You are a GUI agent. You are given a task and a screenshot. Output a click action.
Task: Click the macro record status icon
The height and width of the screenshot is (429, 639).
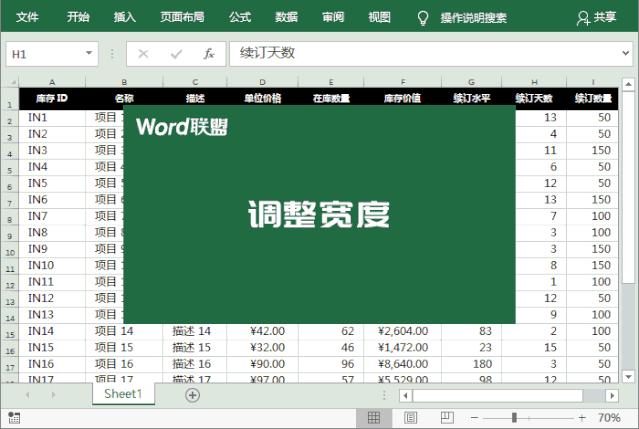tap(14, 418)
